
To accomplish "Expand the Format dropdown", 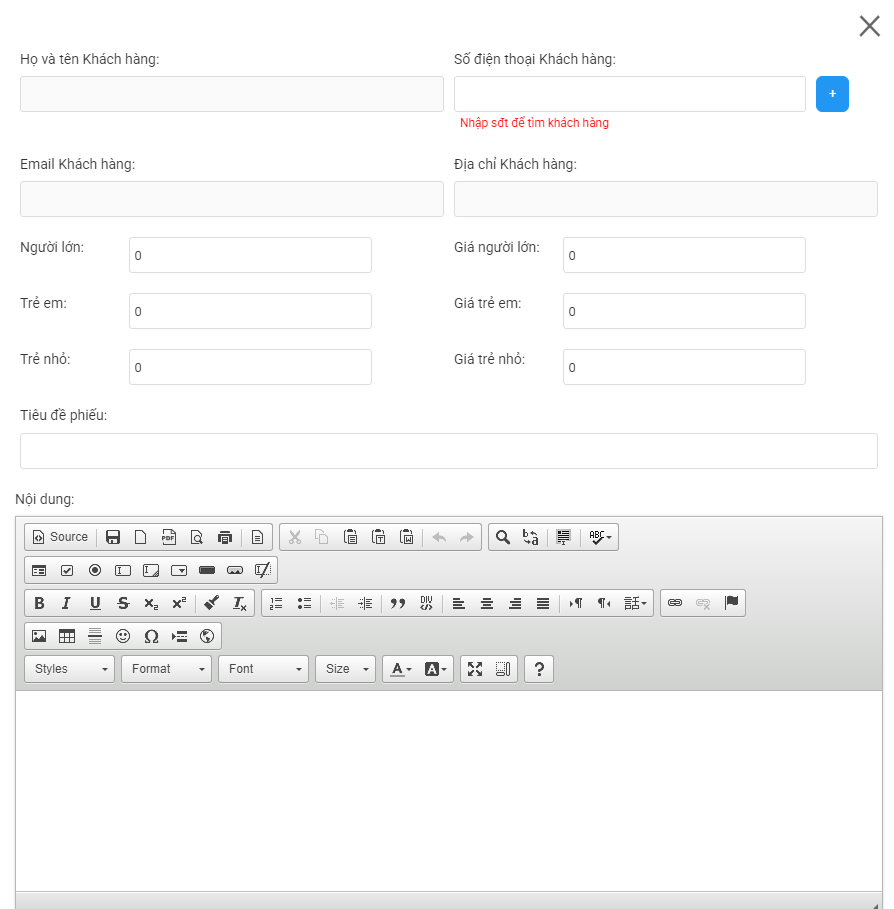I will [166, 669].
